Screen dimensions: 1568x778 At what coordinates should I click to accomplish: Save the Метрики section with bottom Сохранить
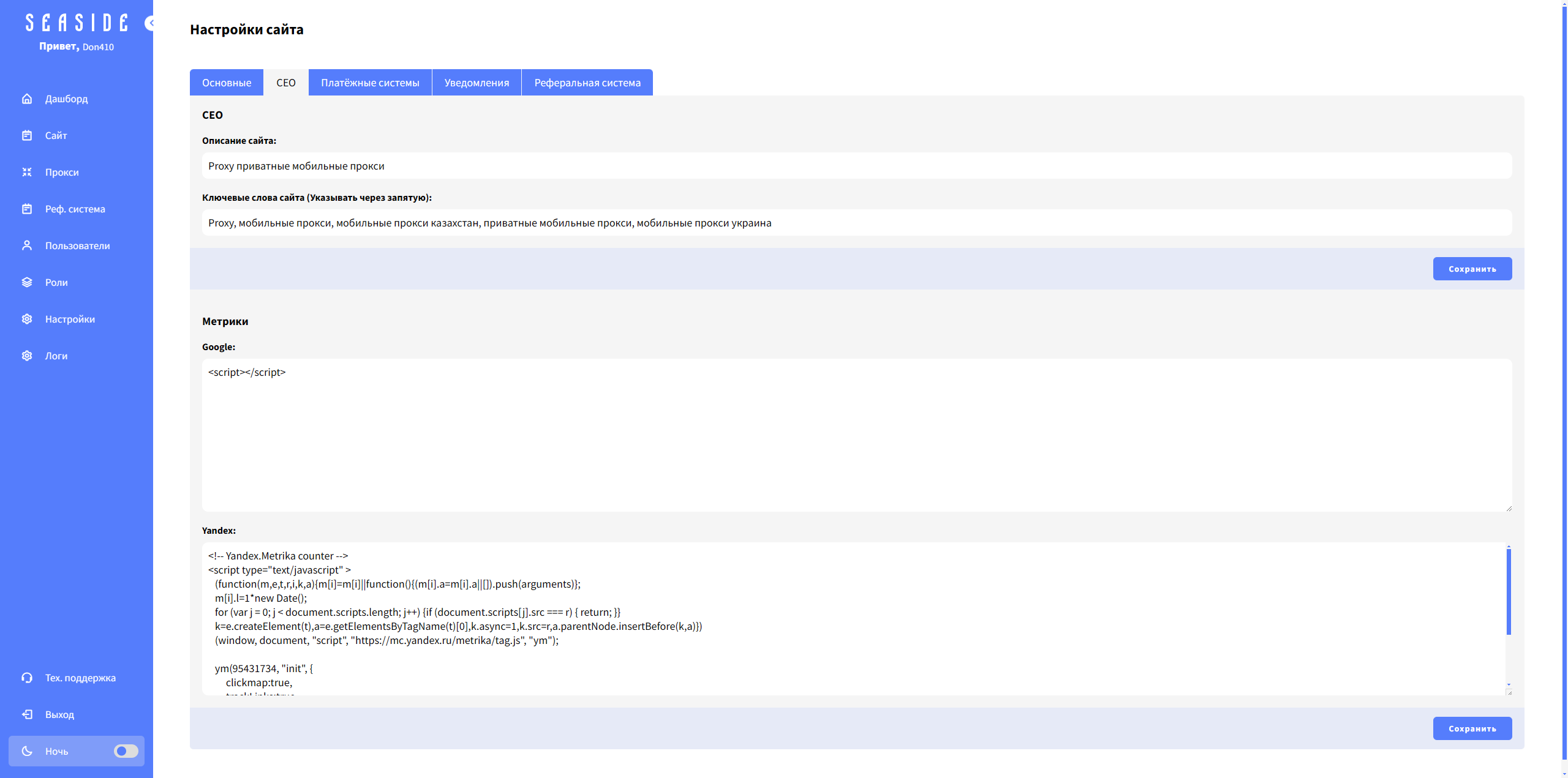(1472, 728)
